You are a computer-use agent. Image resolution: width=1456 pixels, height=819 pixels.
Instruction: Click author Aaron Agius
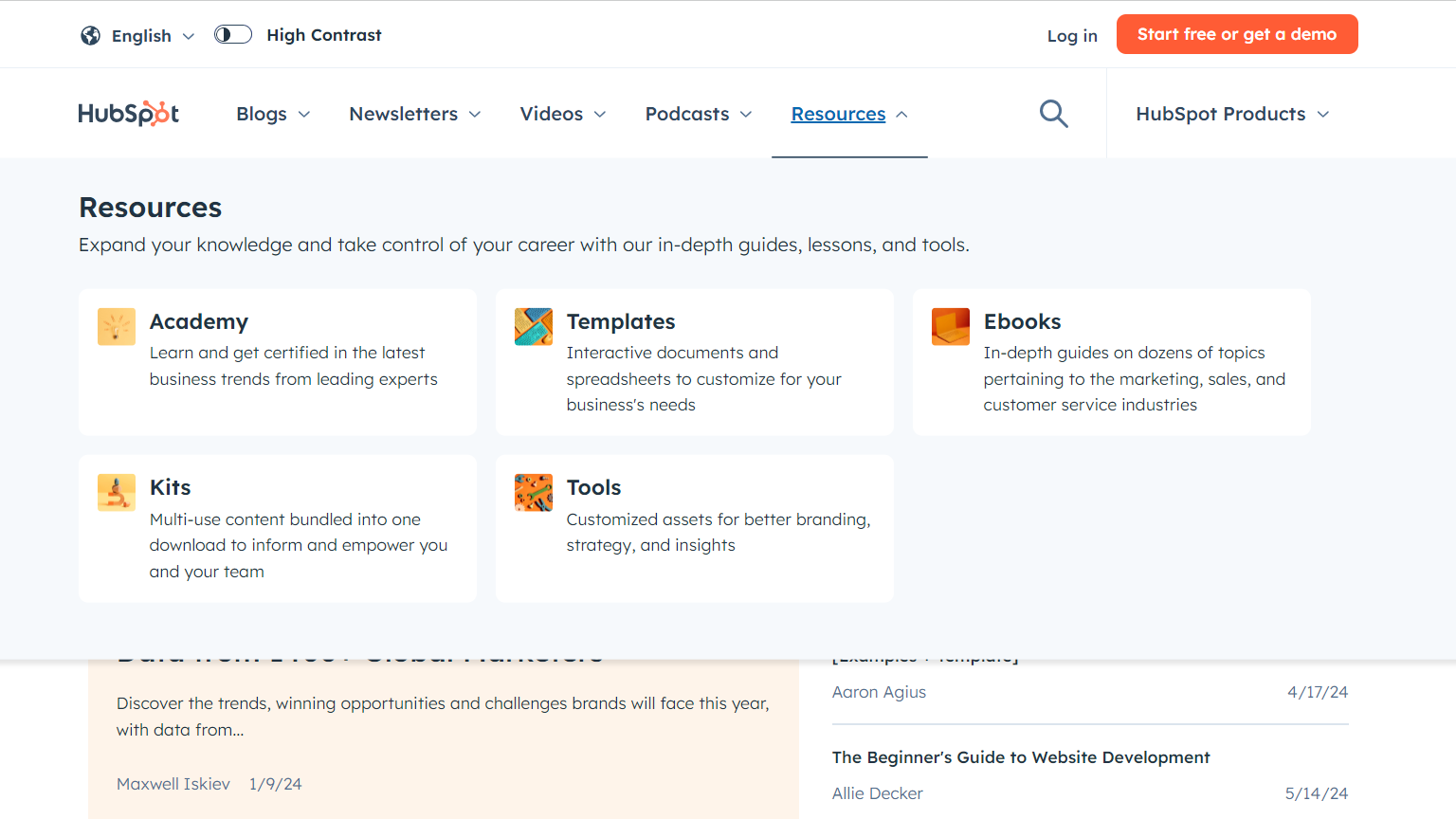(x=879, y=692)
